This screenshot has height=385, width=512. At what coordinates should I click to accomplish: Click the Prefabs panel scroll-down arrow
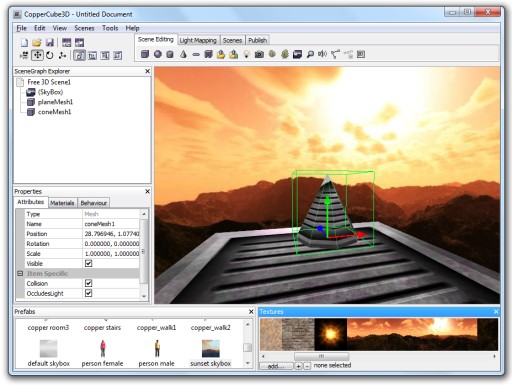247,363
